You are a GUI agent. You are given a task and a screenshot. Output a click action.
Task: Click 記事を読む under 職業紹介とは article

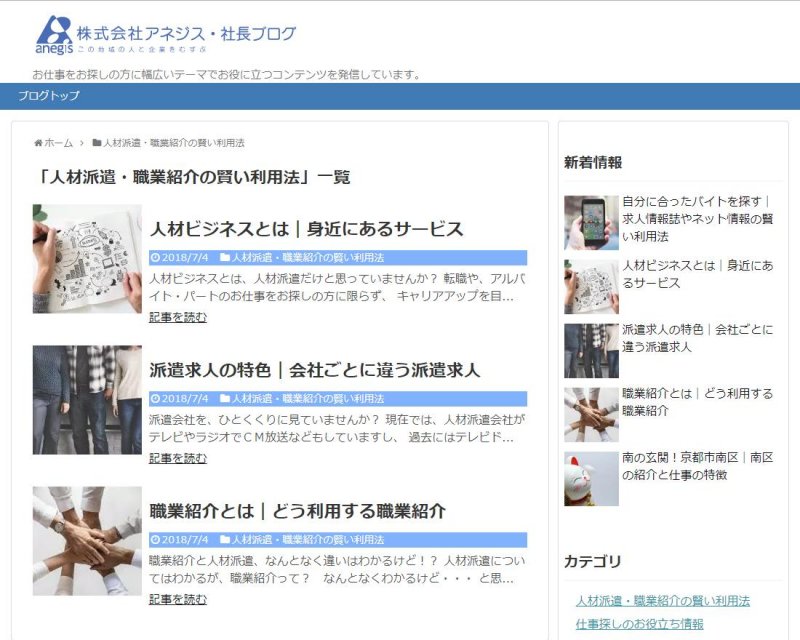click(178, 599)
